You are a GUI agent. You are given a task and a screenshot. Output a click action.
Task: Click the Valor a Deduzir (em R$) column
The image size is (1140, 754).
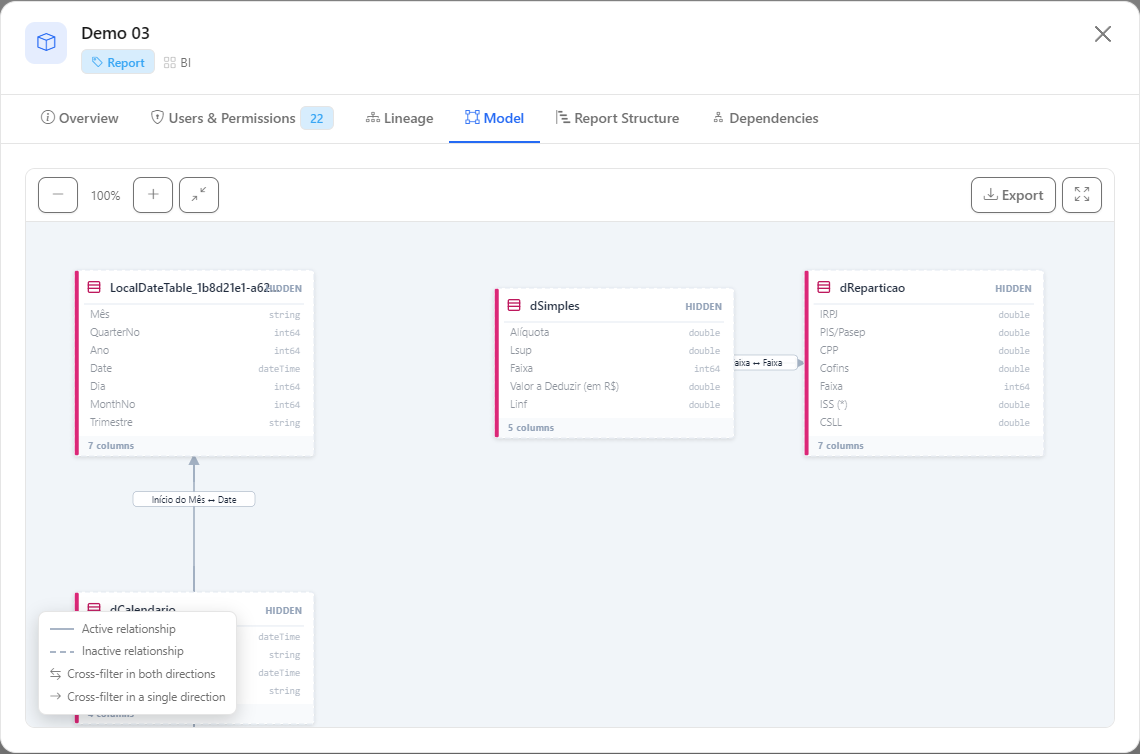pos(615,386)
